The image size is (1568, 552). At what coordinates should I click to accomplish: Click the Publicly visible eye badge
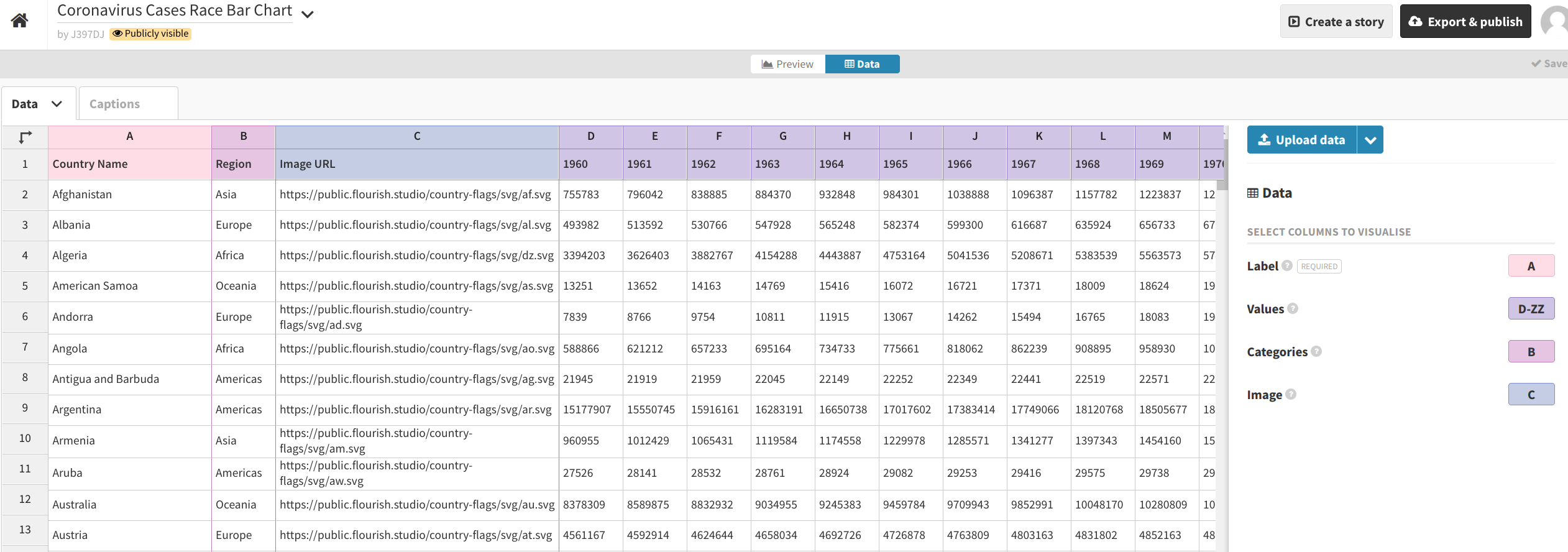click(150, 34)
